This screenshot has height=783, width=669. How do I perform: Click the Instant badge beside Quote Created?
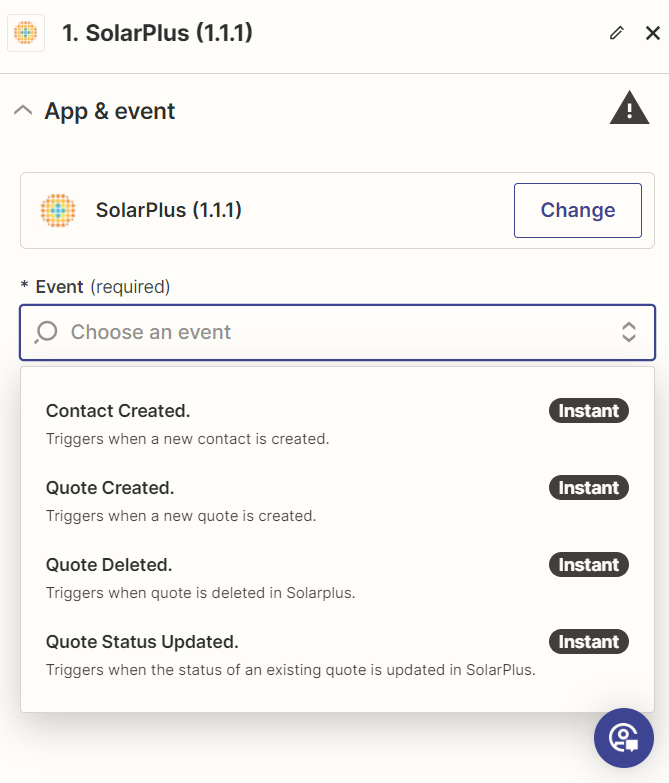589,487
